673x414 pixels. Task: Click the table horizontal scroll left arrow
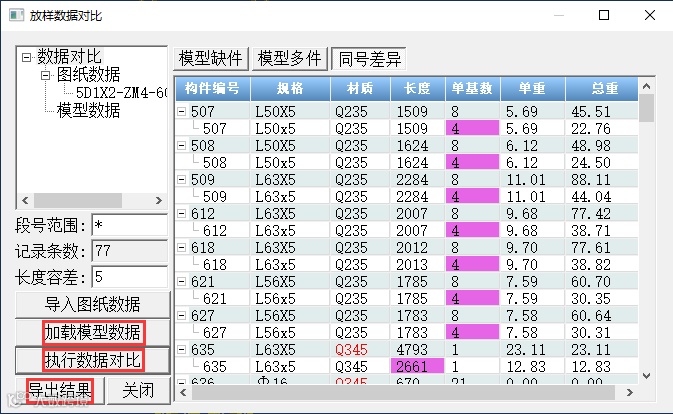(183, 393)
